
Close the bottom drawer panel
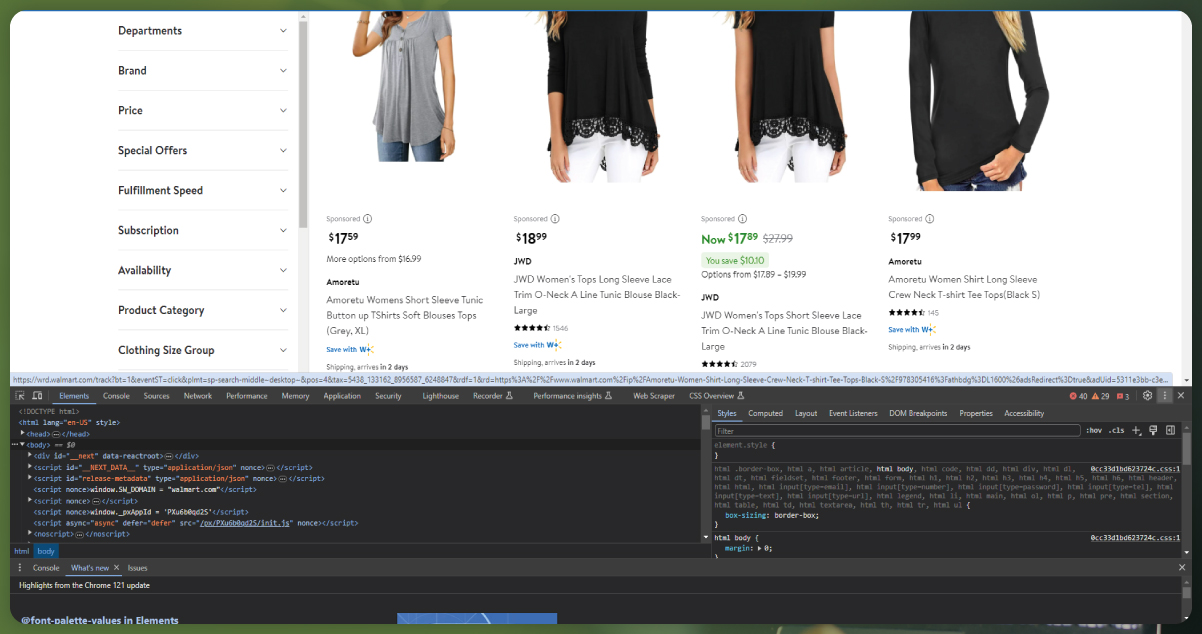pos(1181,567)
